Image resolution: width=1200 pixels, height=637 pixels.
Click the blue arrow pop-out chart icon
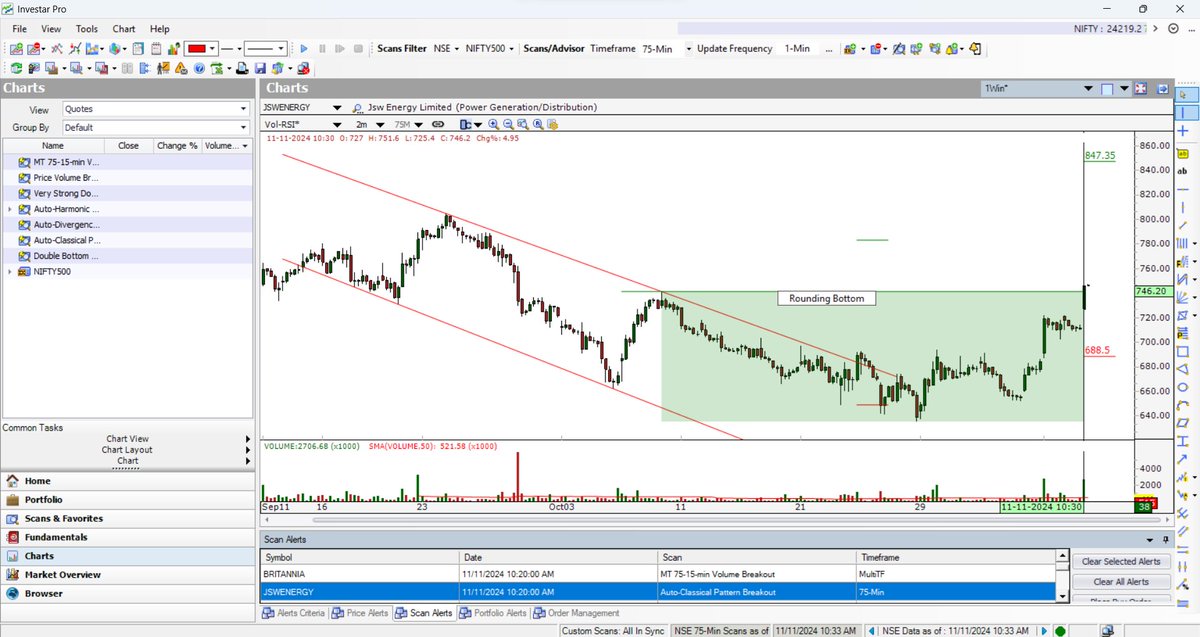point(1163,89)
